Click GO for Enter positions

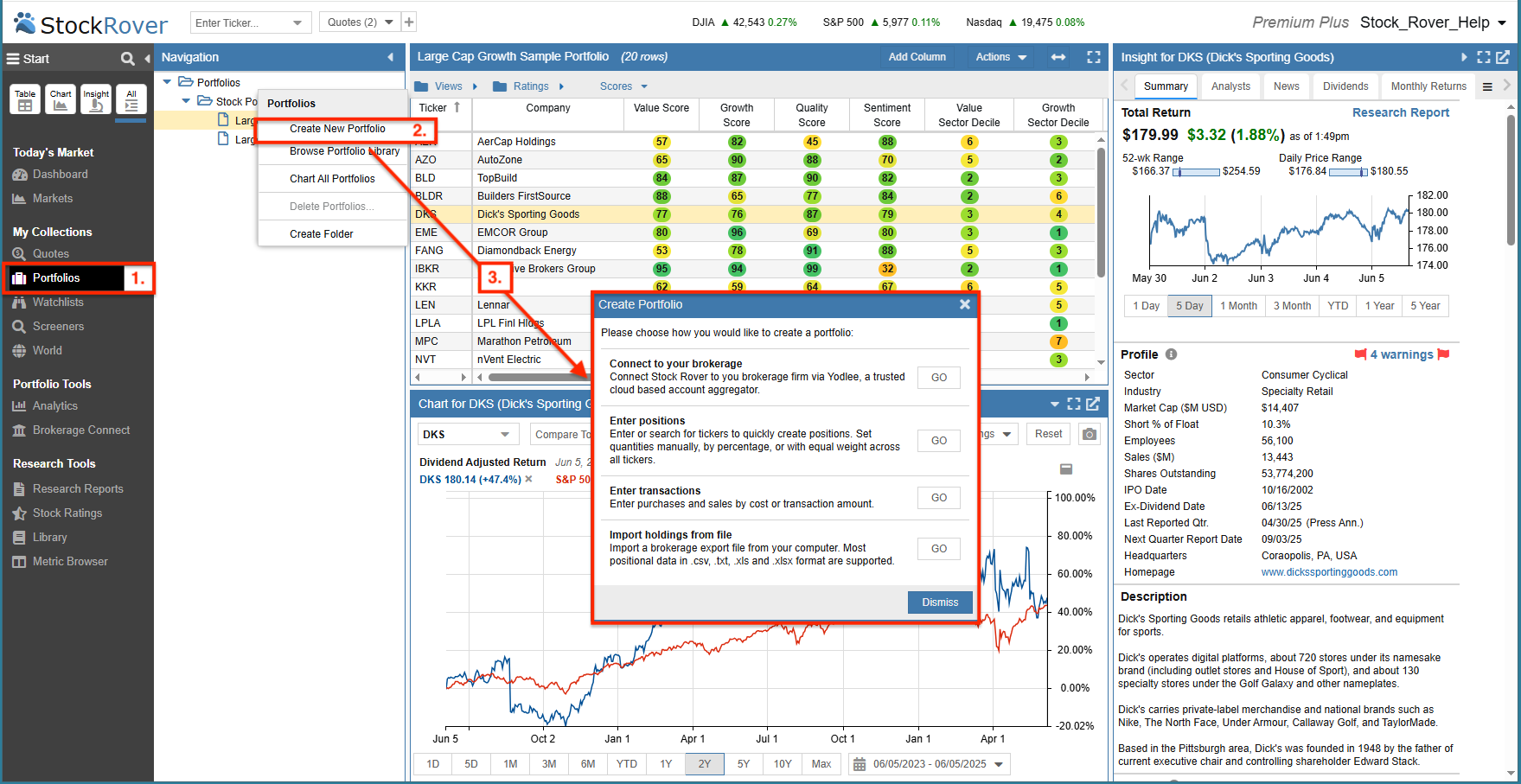click(x=939, y=441)
